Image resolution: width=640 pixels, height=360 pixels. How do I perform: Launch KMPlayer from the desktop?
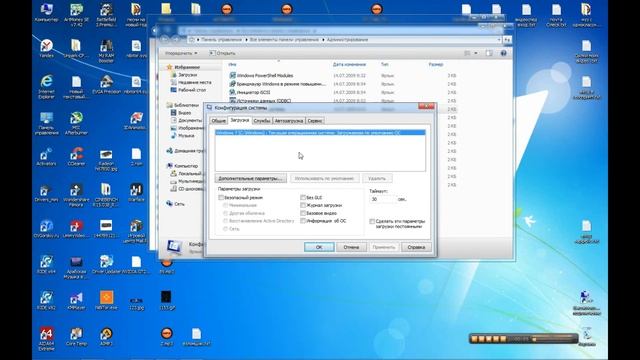pyautogui.click(x=76, y=300)
